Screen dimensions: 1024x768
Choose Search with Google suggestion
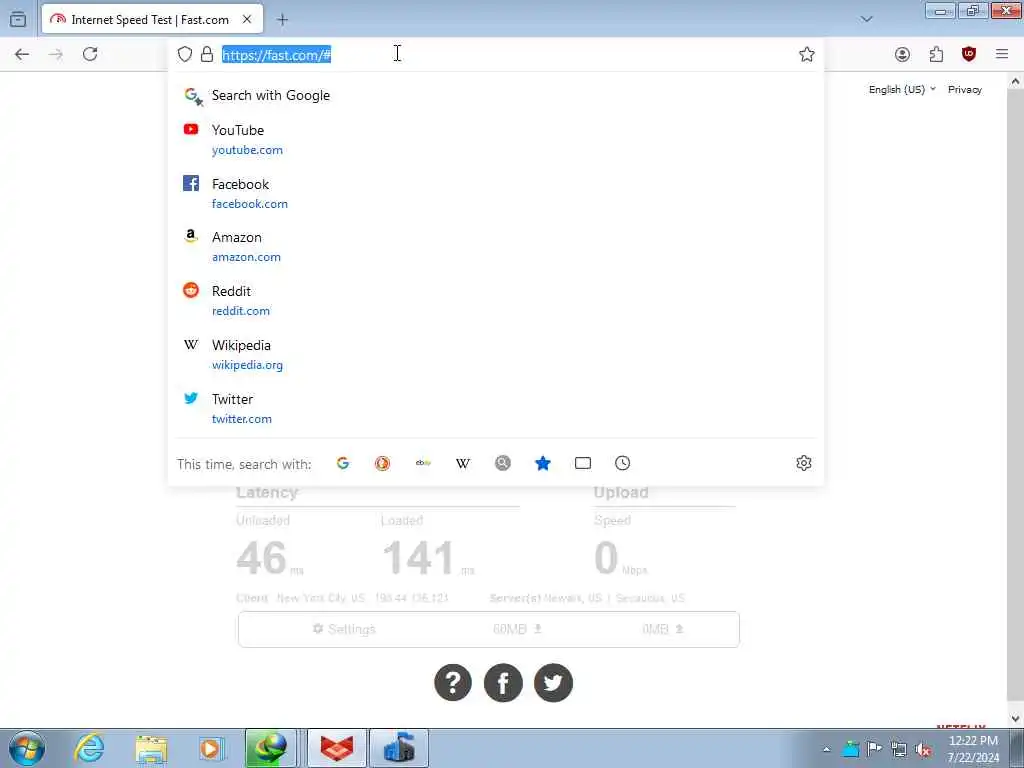pos(496,95)
